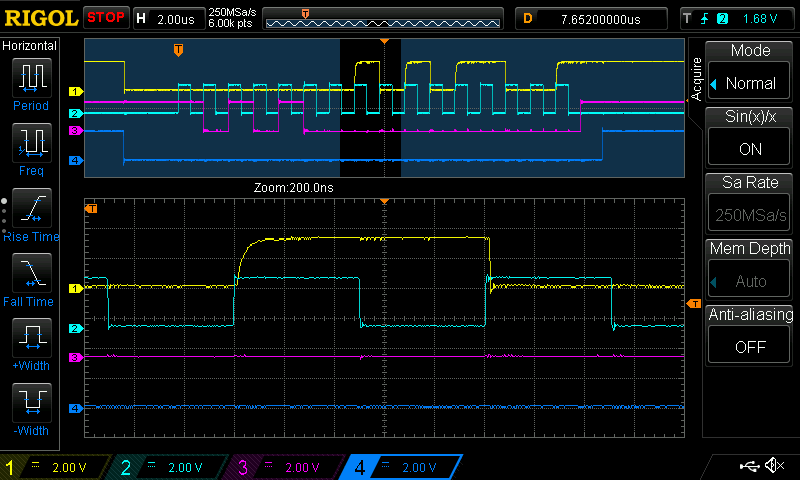This screenshot has width=800, height=480.
Task: Click the muted speaker sound icon
Action: pyautogui.click(x=774, y=465)
